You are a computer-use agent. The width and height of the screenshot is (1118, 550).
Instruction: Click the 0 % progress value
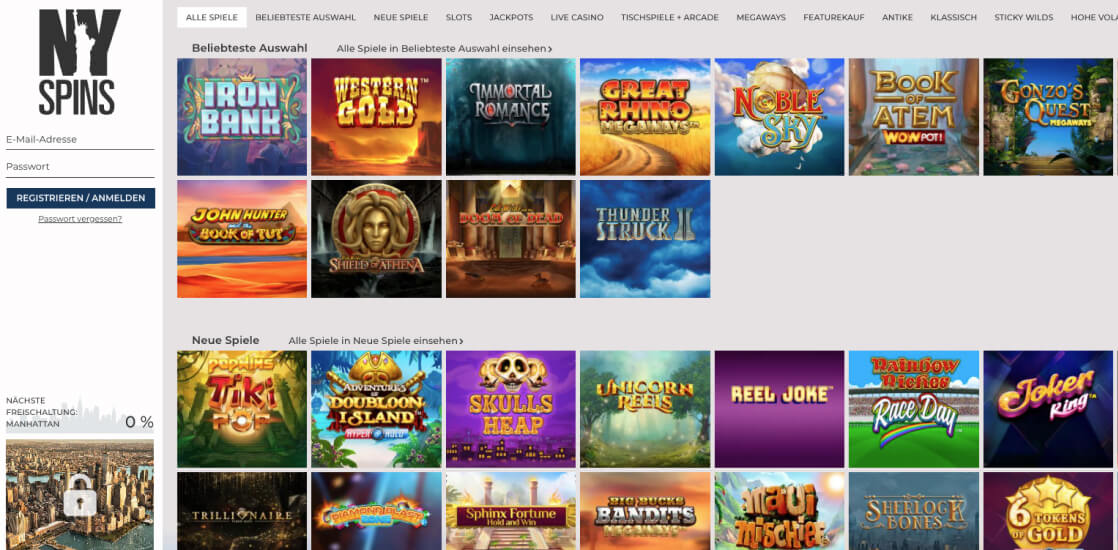pos(139,422)
